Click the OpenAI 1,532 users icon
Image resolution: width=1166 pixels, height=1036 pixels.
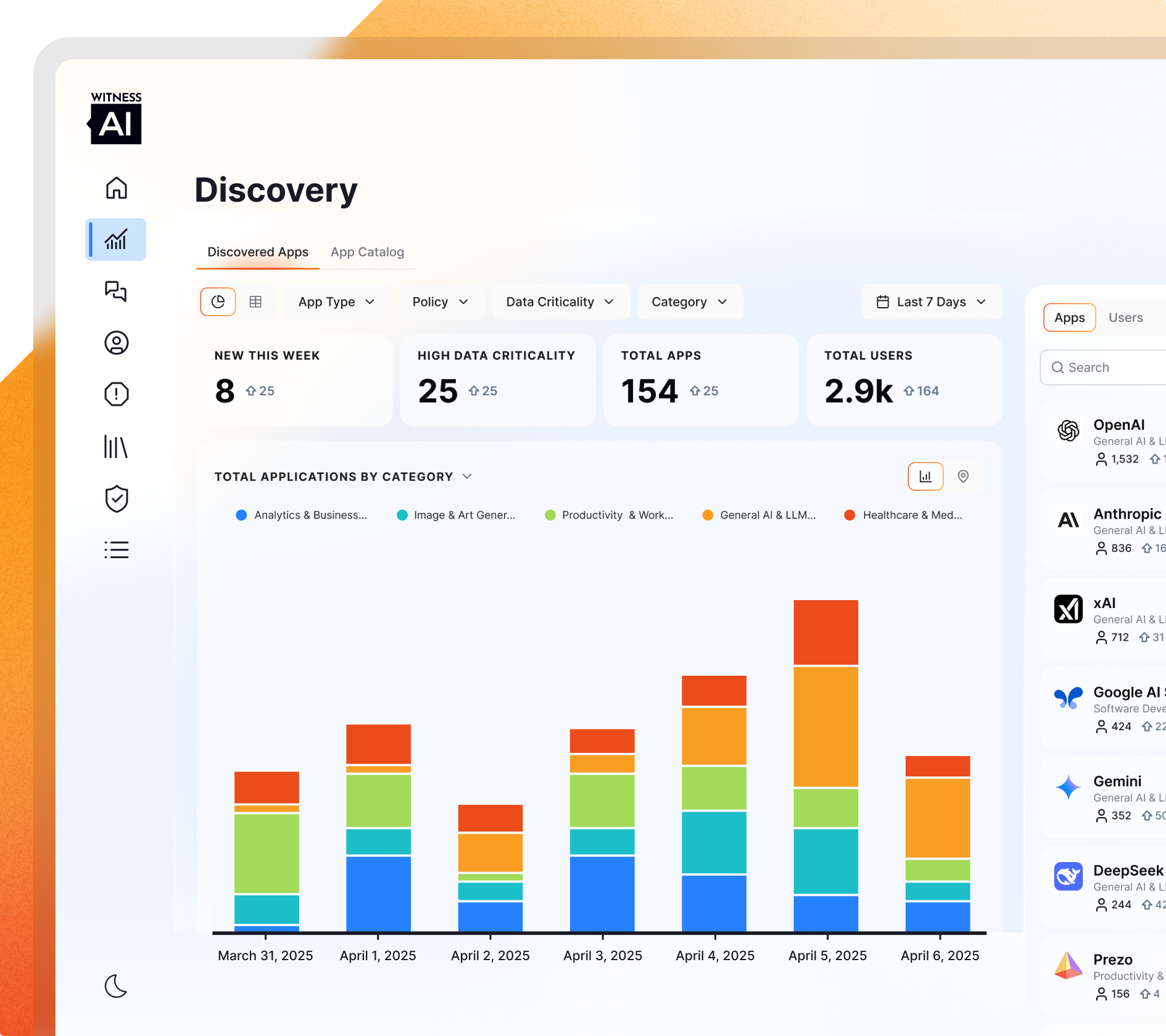point(1101,459)
